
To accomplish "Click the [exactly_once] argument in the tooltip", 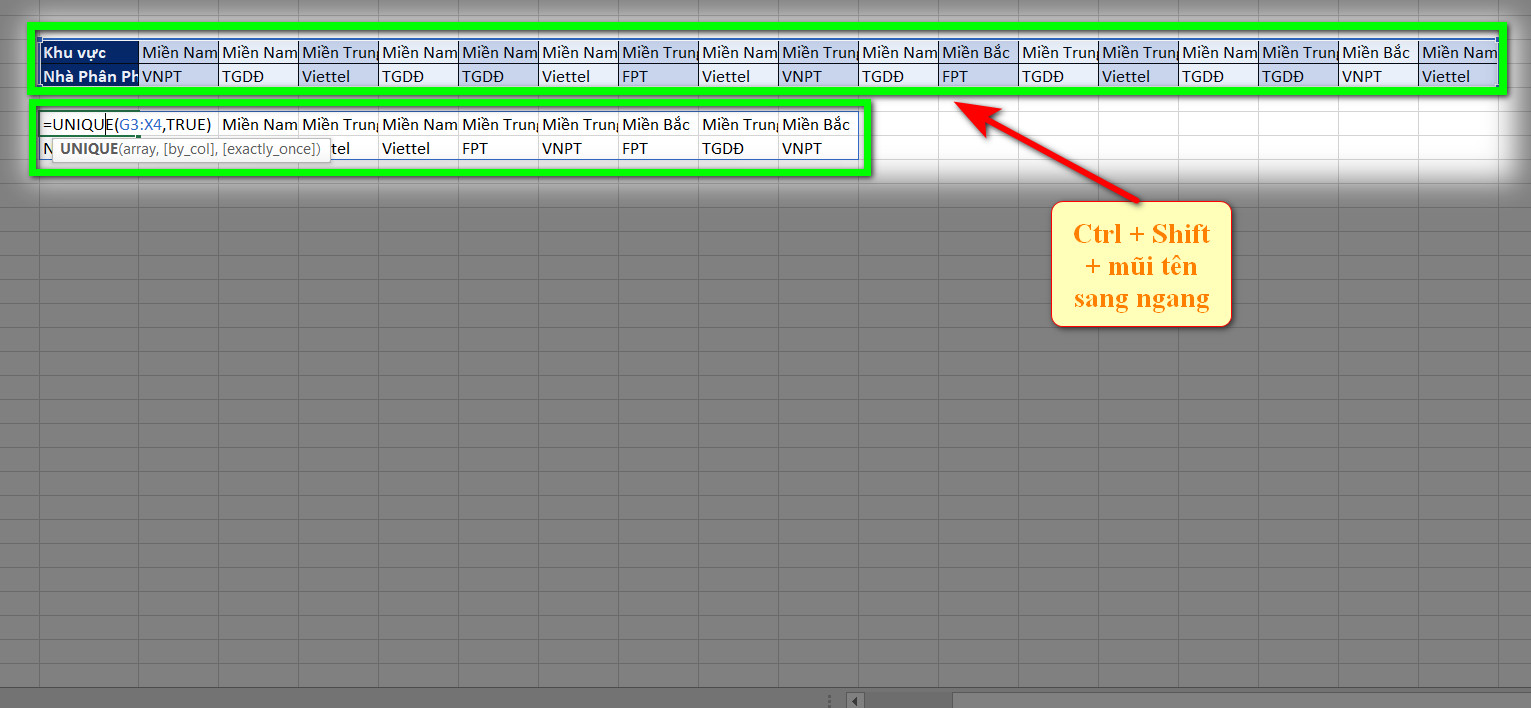I will pyautogui.click(x=270, y=148).
